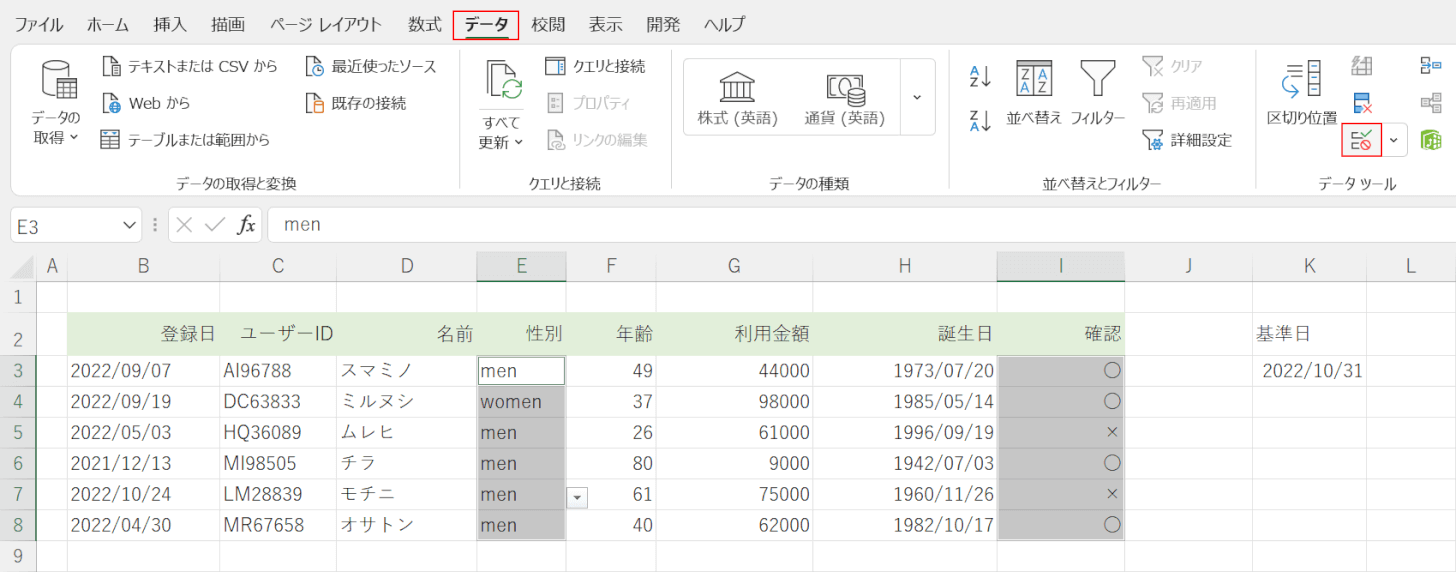
Task: Open the cell dropdown arrow beside E7
Action: (x=577, y=496)
